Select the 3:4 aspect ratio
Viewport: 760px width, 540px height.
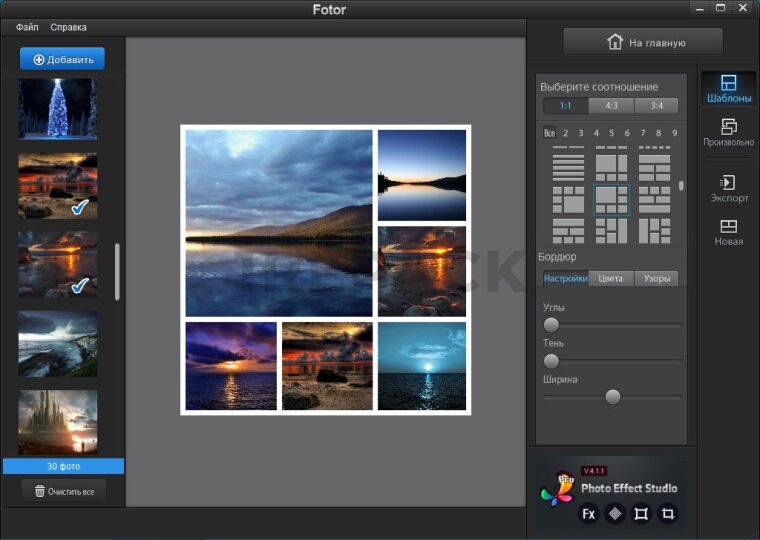[x=656, y=106]
